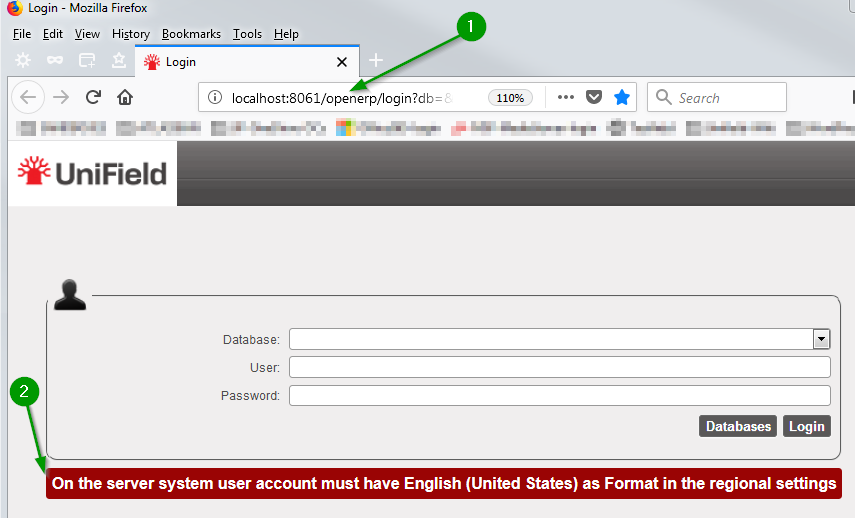Image resolution: width=855 pixels, height=518 pixels.
Task: Reload the page with the refresh icon
Action: click(x=93, y=97)
